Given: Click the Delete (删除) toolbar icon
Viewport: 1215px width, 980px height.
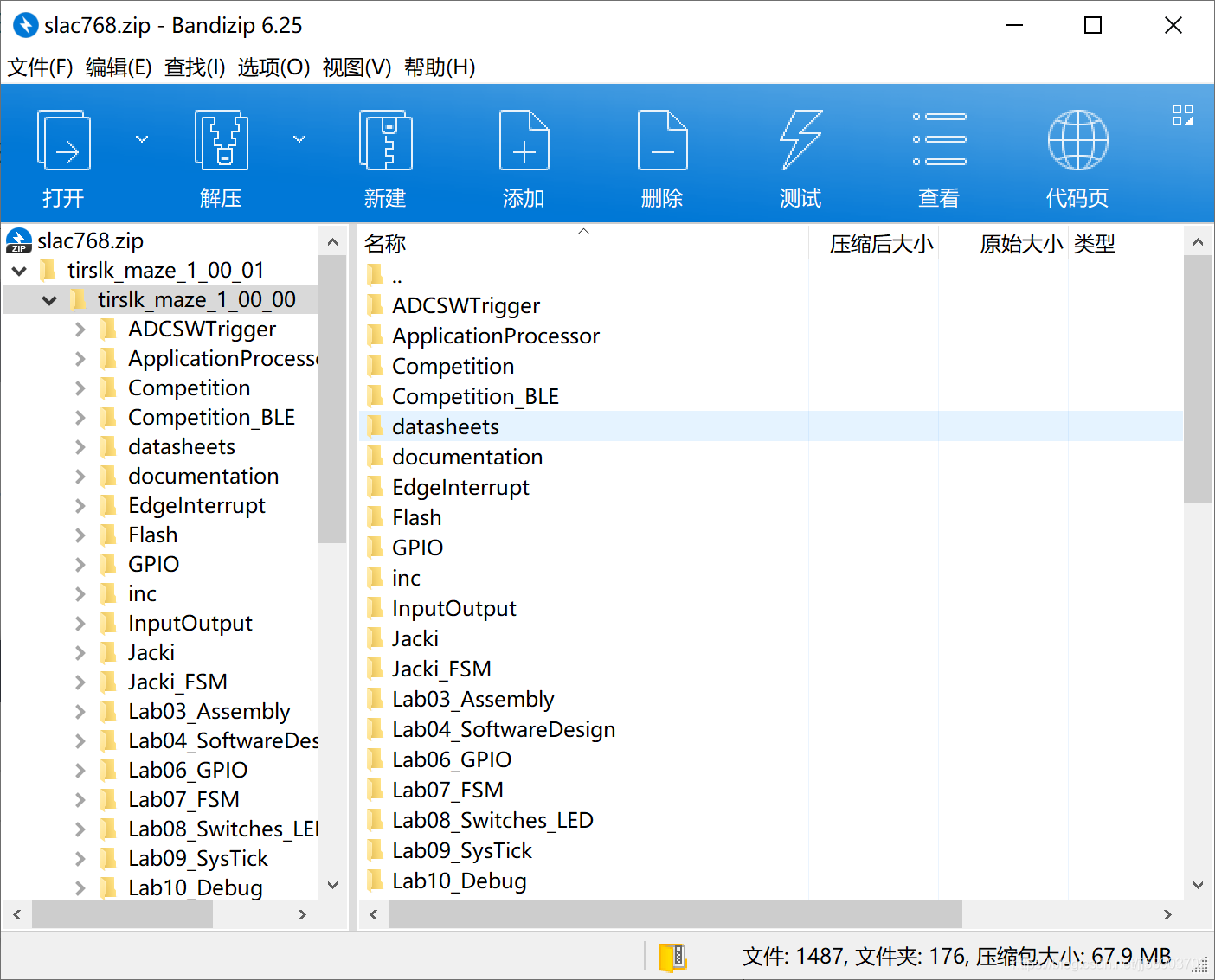Looking at the screenshot, I should pos(662,140).
